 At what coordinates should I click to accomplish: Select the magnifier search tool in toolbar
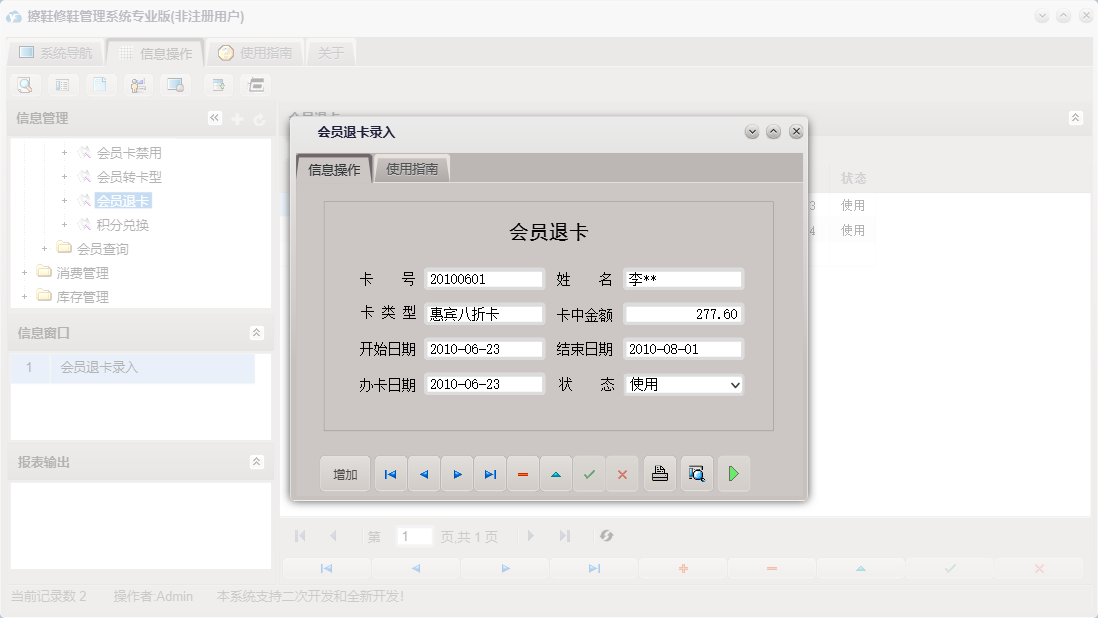24,85
